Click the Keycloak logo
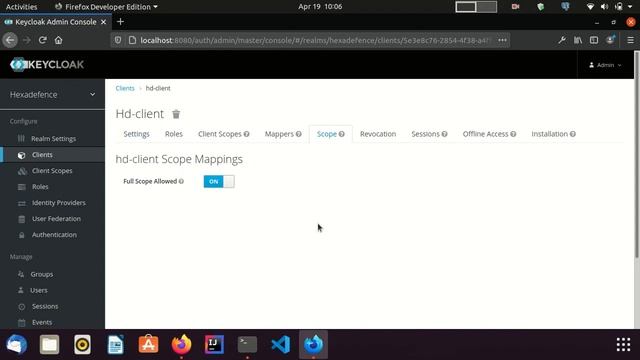This screenshot has width=640, height=360. pyautogui.click(x=47, y=64)
